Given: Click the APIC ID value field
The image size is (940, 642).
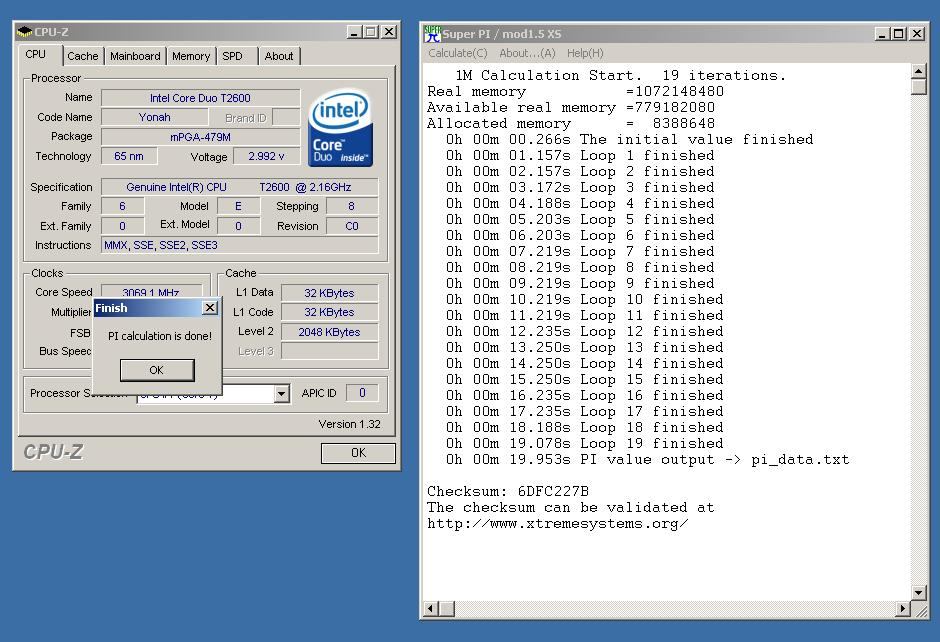Looking at the screenshot, I should tap(362, 393).
